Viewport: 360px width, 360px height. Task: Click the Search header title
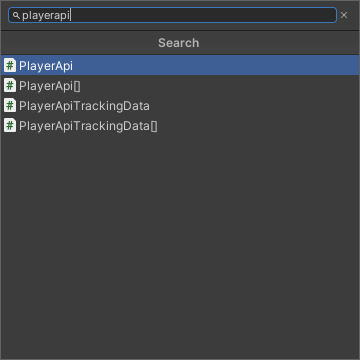click(x=179, y=43)
